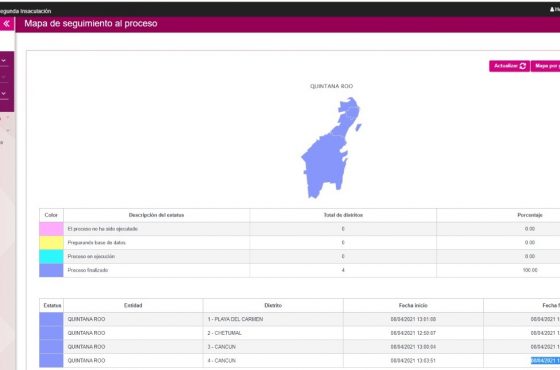Screen dimensions: 560x370
Task: Open the Mapa por button
Action: coord(546,66)
